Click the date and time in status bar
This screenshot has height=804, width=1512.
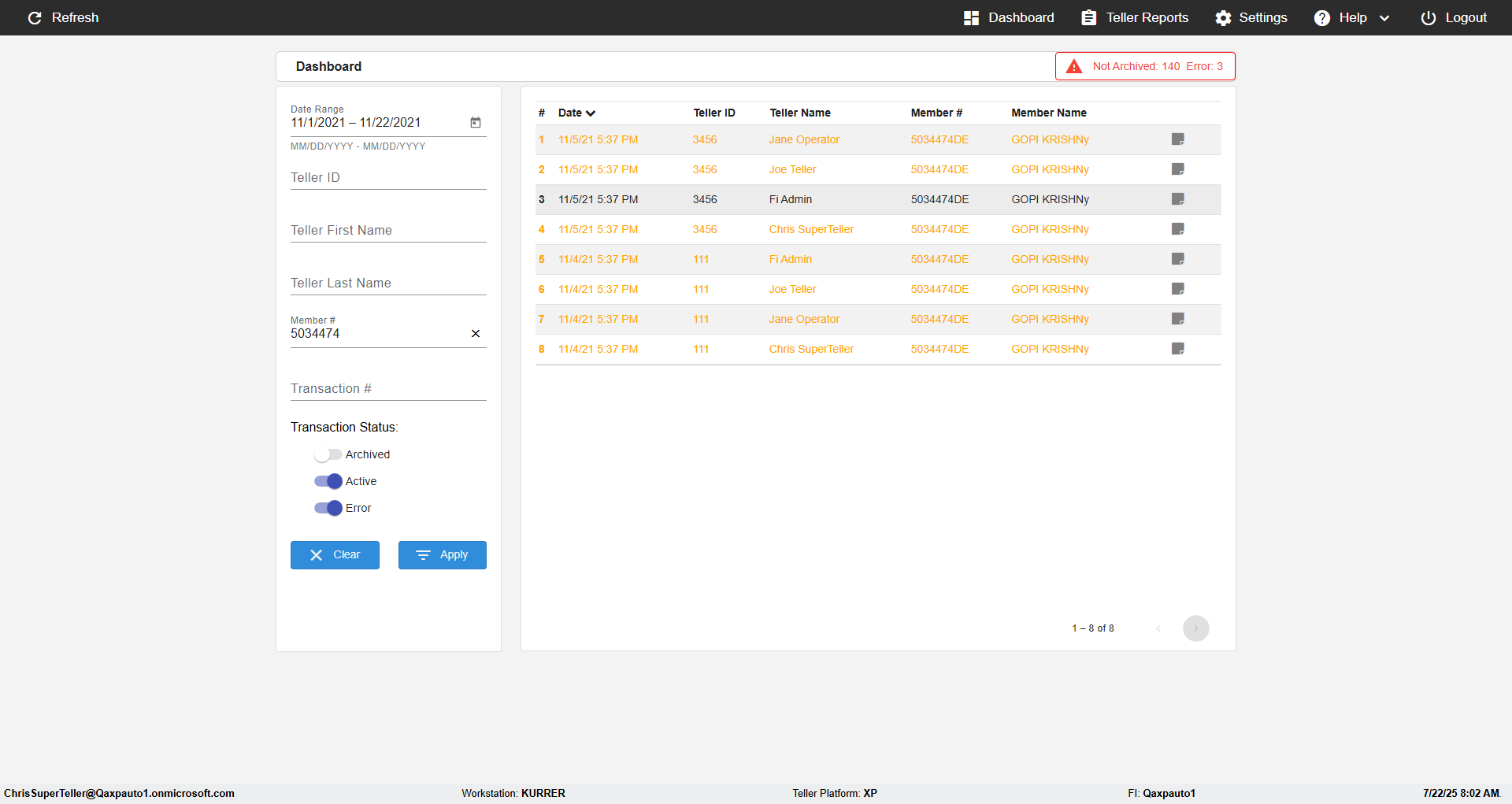point(1461,793)
